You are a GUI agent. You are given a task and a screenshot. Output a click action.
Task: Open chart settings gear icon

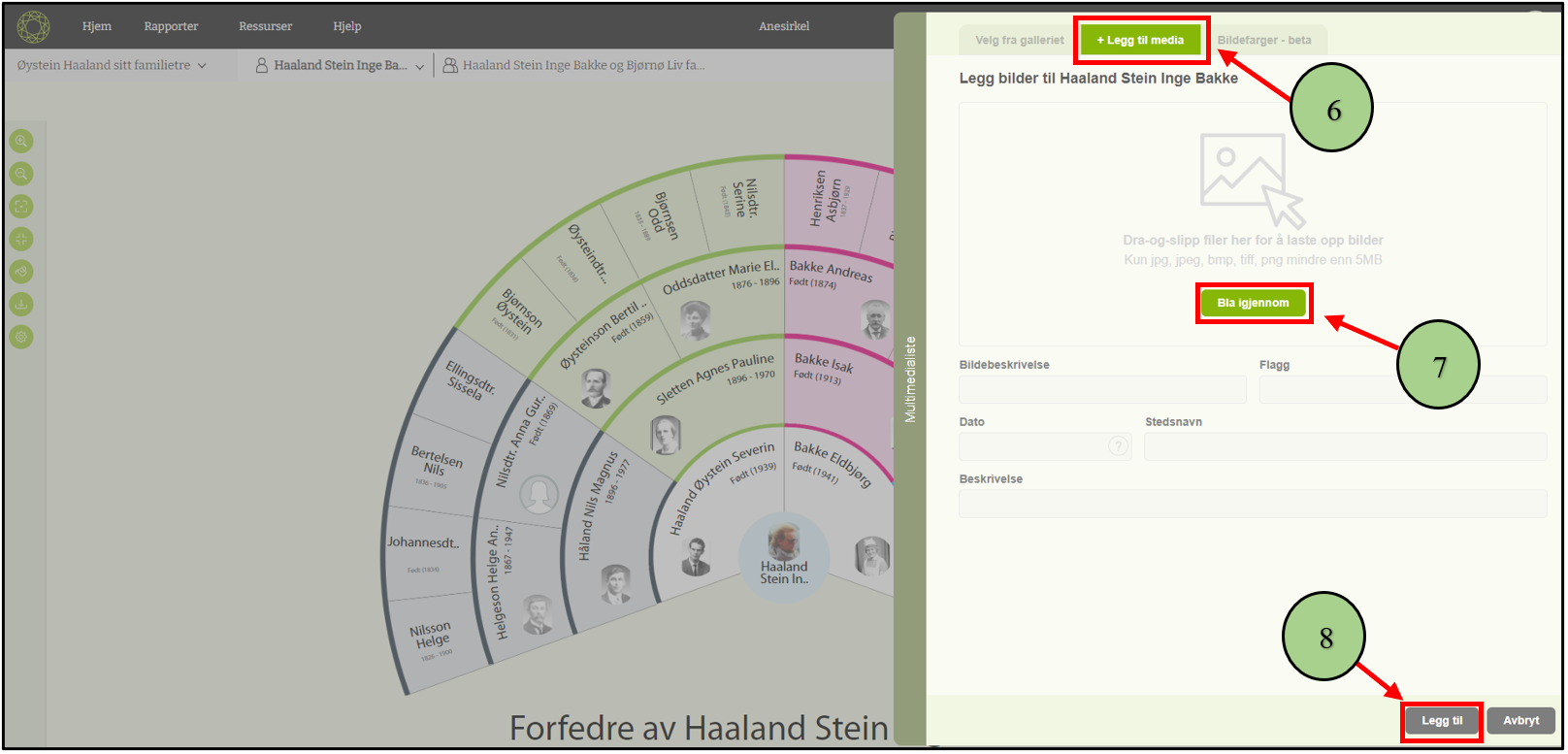(x=21, y=337)
